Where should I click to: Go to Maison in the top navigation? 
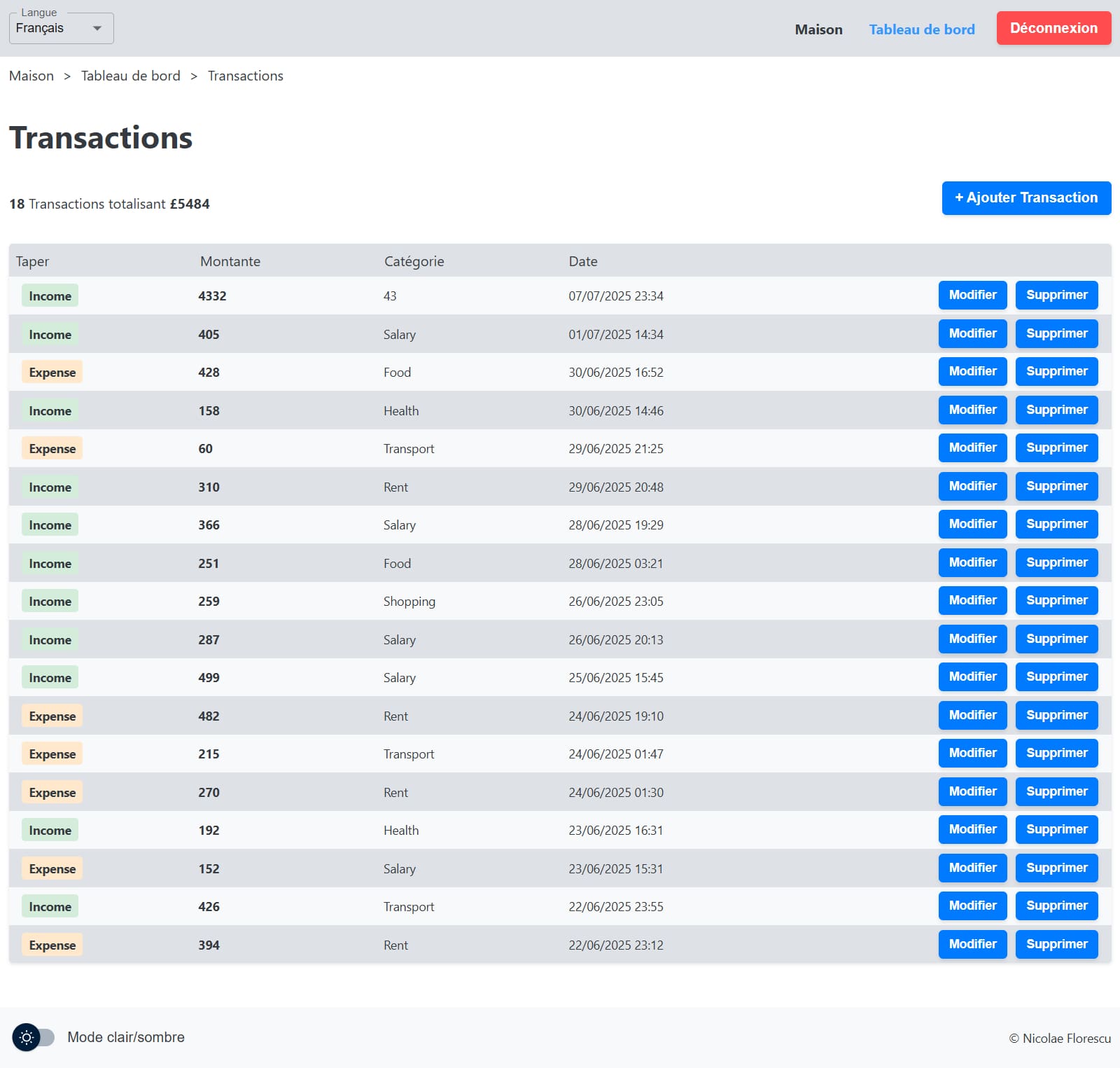pos(818,29)
